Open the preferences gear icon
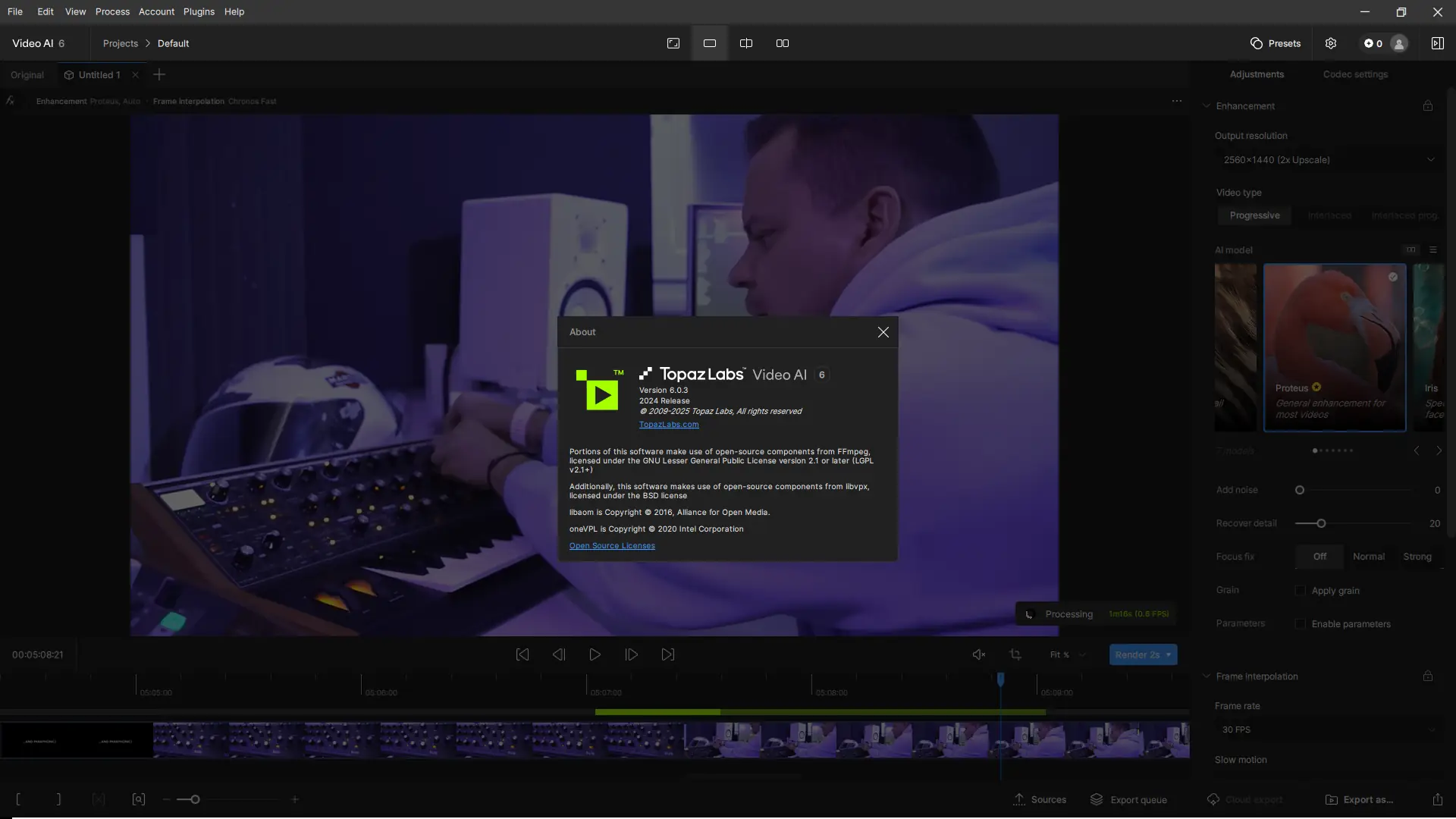This screenshot has height=819, width=1456. 1330,43
